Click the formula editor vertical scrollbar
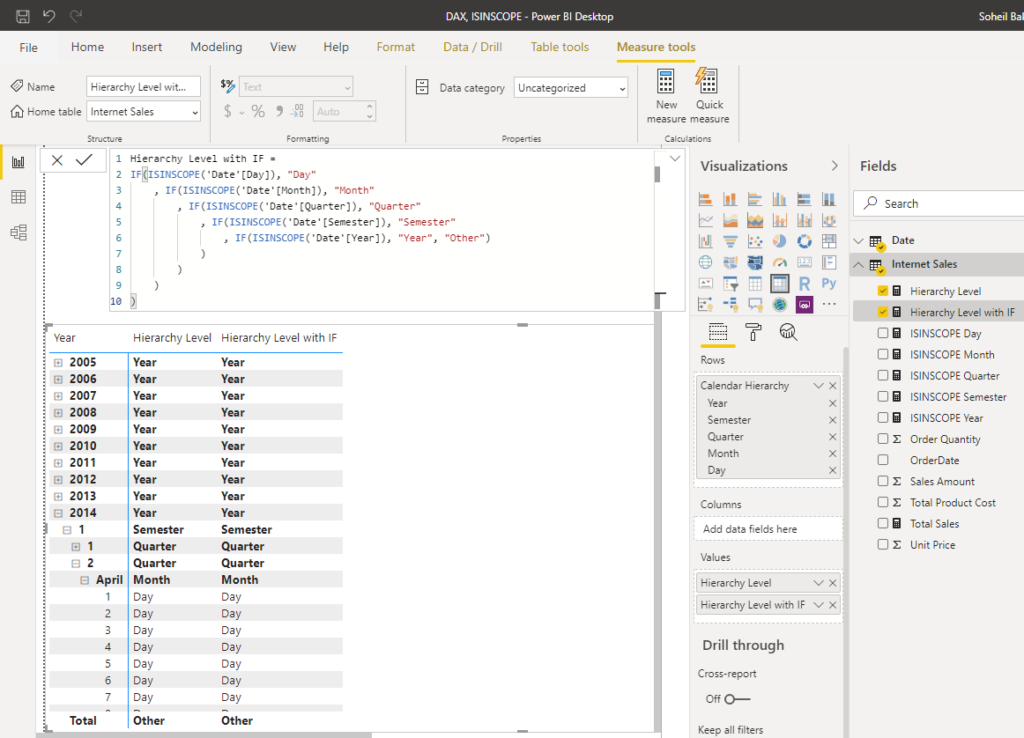The image size is (1024, 738). [x=657, y=174]
